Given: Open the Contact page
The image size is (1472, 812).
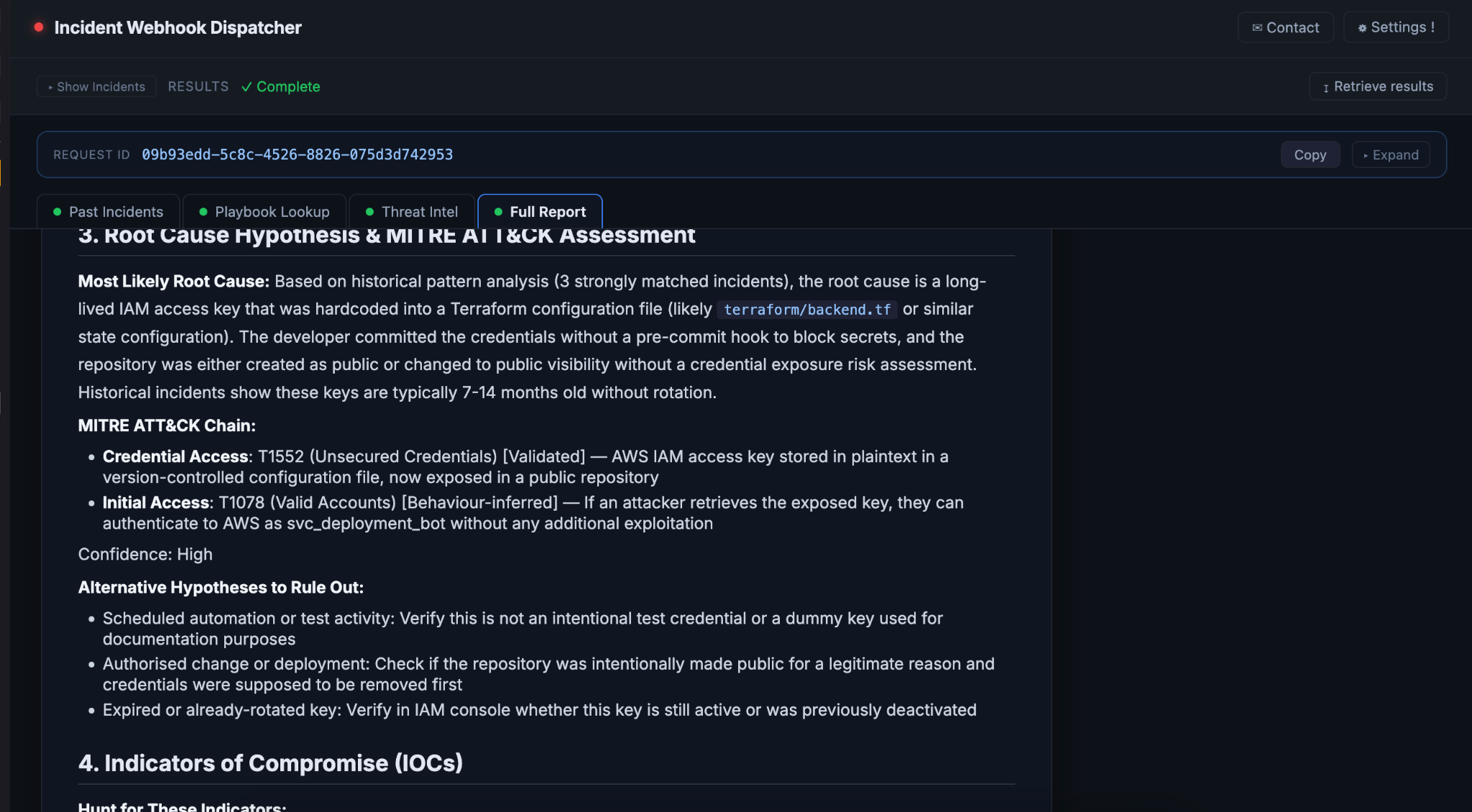Looking at the screenshot, I should tap(1286, 27).
